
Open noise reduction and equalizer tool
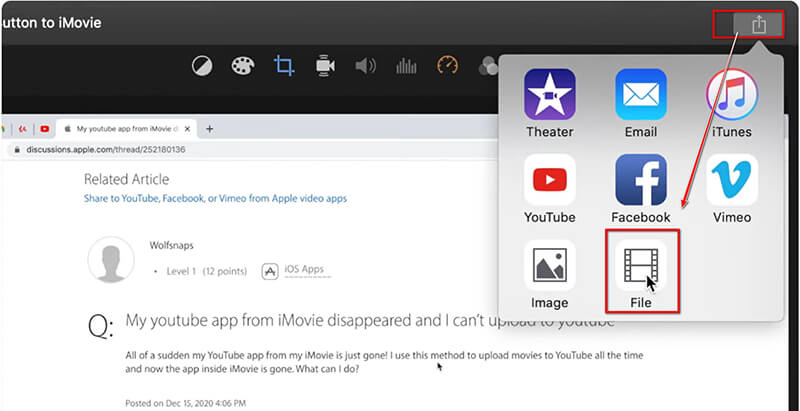pyautogui.click(x=406, y=66)
